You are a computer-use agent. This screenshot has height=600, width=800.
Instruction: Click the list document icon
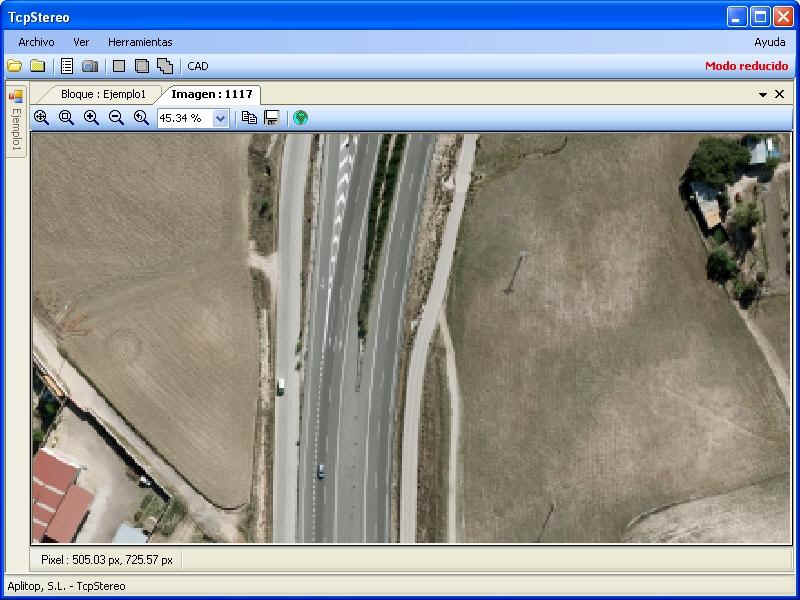coord(67,66)
